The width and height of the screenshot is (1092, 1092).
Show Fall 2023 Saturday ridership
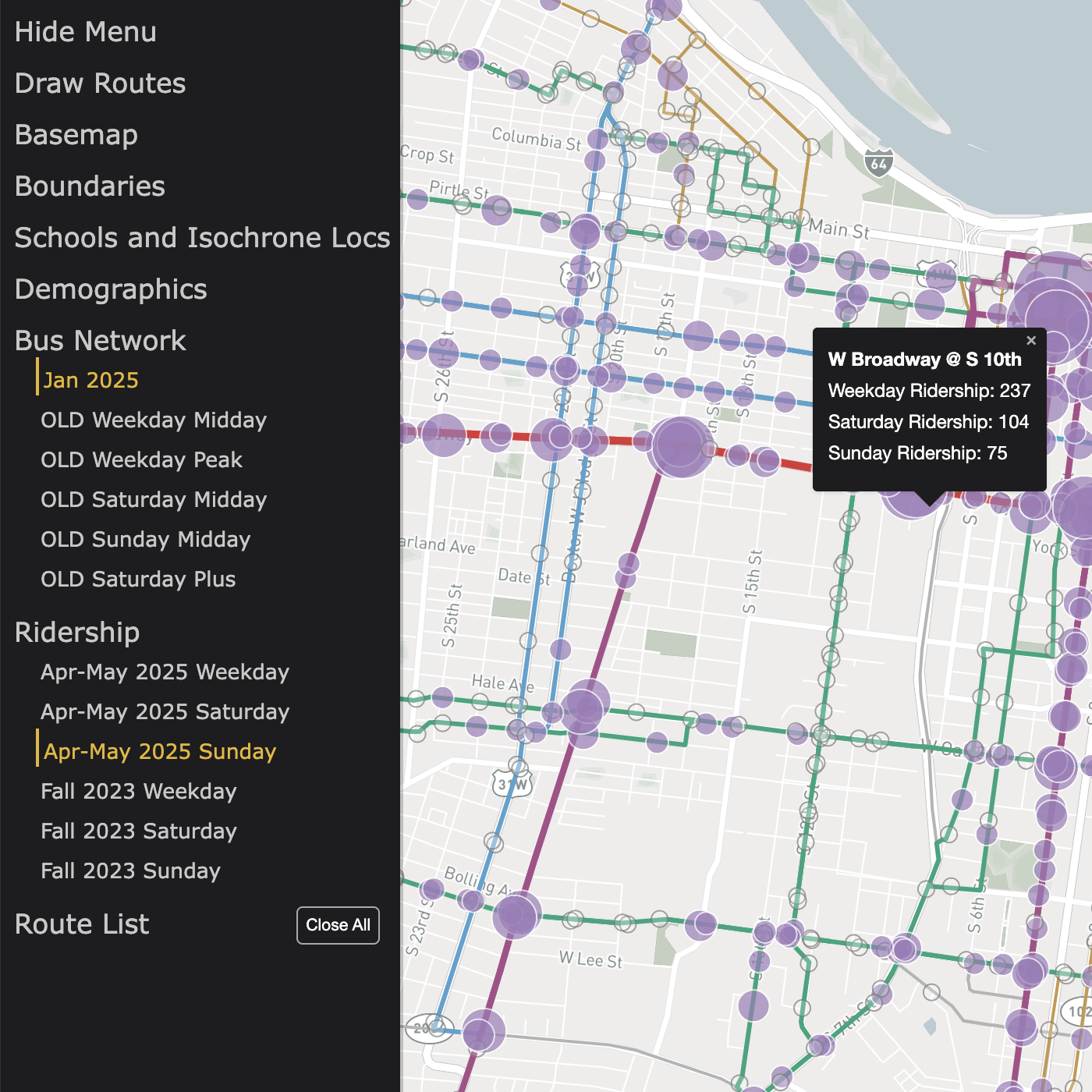[x=139, y=831]
